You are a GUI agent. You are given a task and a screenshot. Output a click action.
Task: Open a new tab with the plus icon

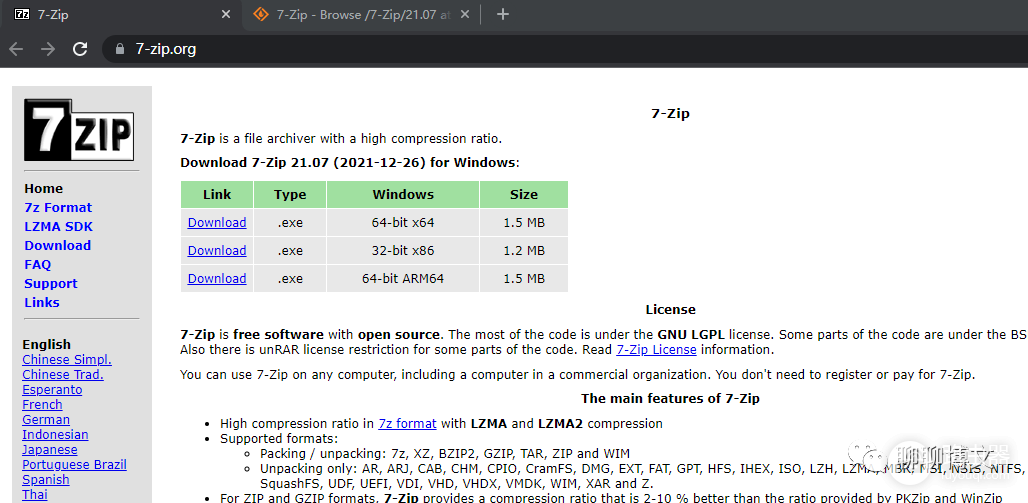[x=503, y=14]
